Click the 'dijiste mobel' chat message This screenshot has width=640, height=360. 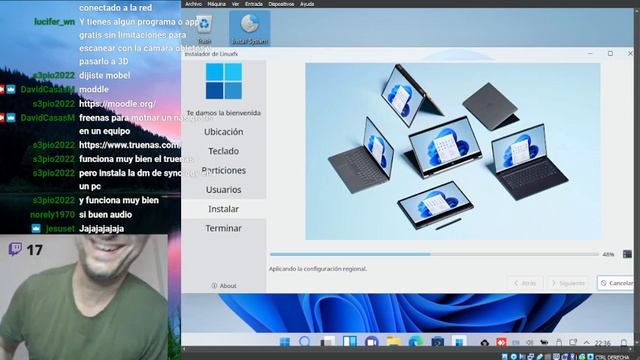pos(104,76)
